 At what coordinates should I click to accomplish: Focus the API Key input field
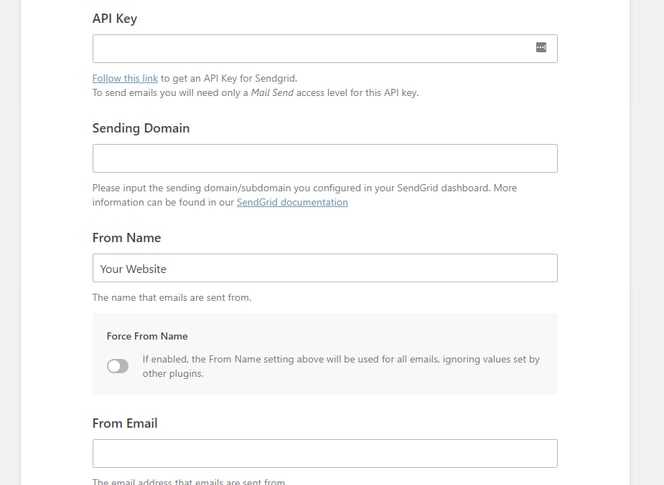click(310, 48)
